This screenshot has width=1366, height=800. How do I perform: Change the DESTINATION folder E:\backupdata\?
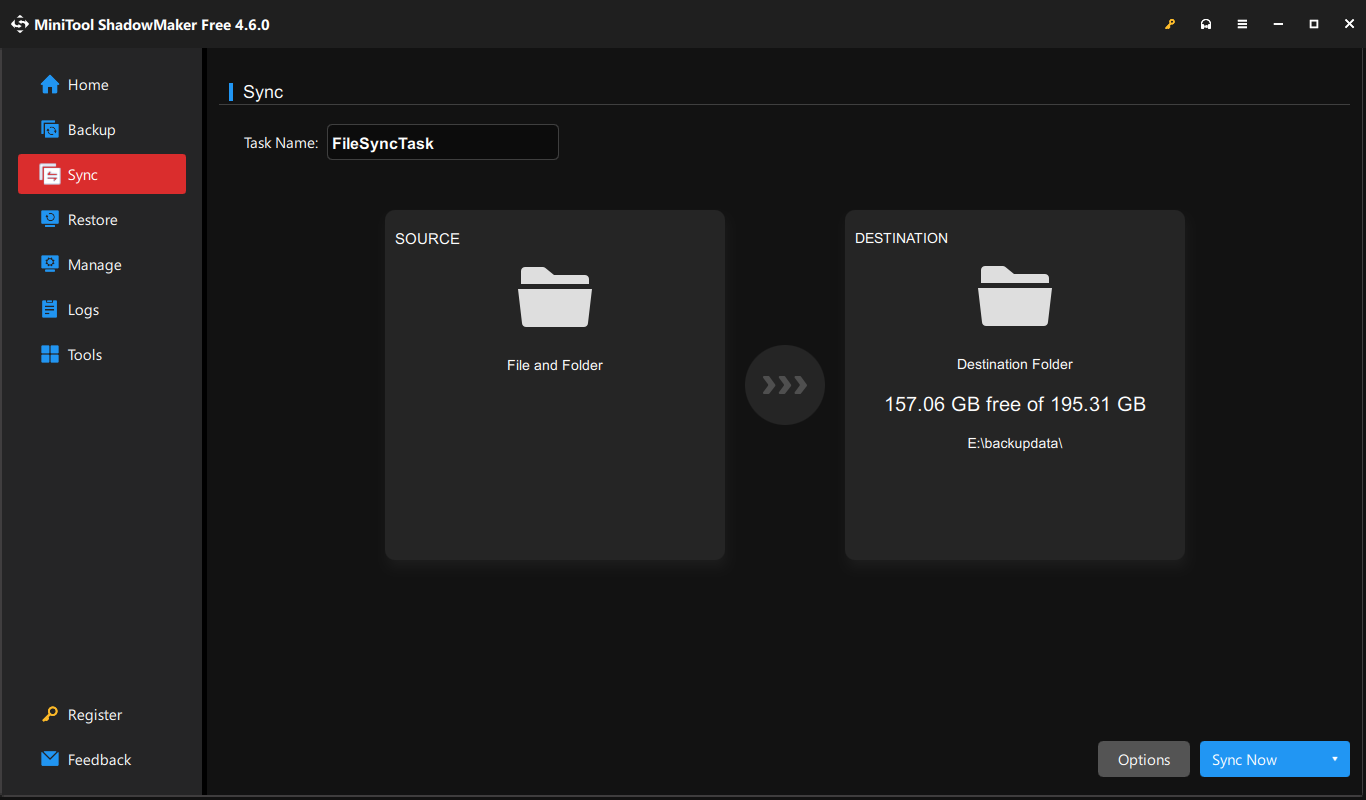[x=1015, y=320]
